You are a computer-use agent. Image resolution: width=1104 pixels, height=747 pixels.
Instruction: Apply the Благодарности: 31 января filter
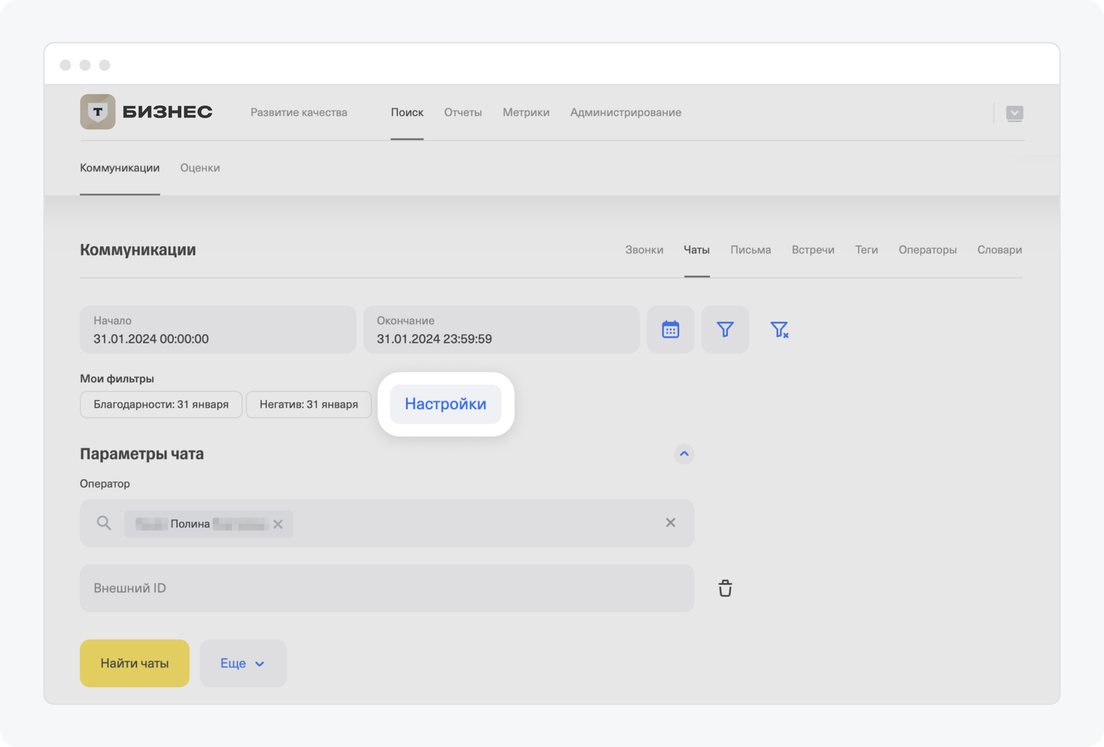pyautogui.click(x=161, y=404)
